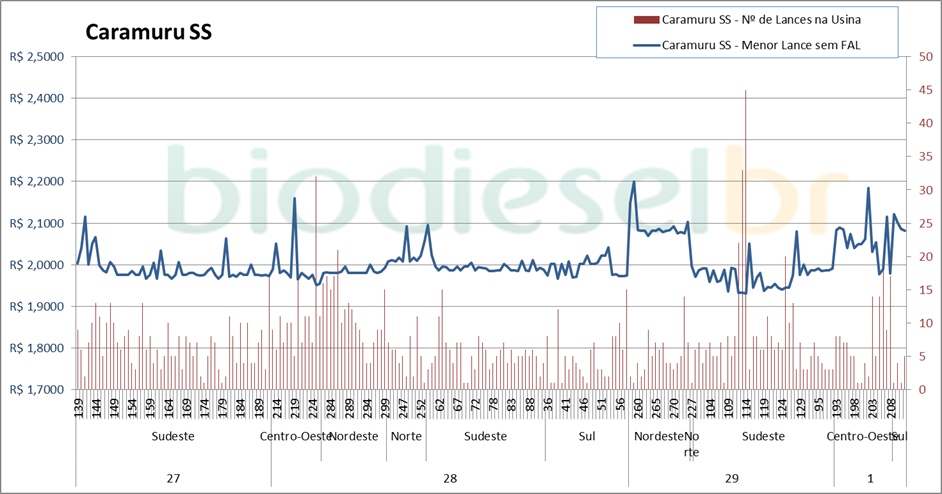This screenshot has height=494, width=942.
Task: Select group label 28 below the chart
Action: 449,478
